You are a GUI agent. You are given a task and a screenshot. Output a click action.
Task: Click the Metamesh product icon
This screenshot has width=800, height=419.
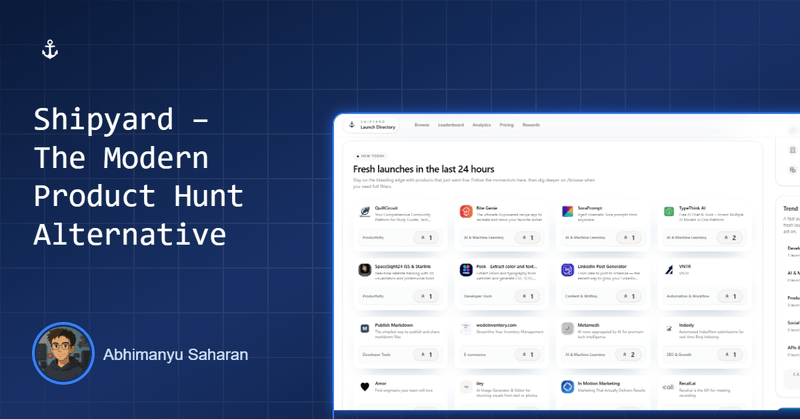coord(567,329)
